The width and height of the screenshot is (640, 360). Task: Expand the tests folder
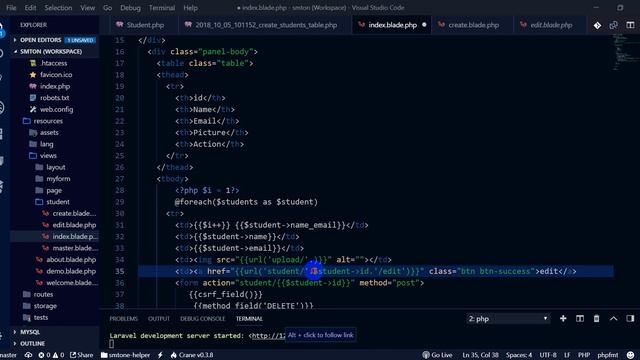(40, 317)
